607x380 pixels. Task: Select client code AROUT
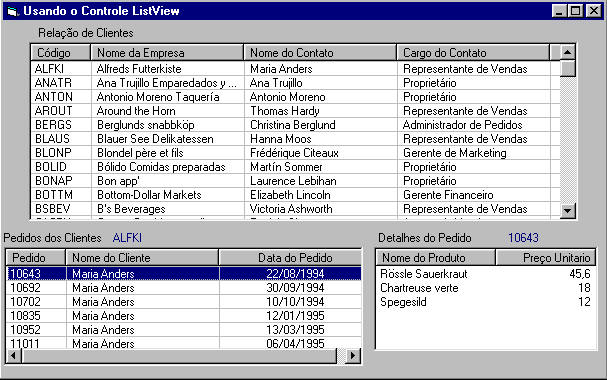(x=53, y=111)
